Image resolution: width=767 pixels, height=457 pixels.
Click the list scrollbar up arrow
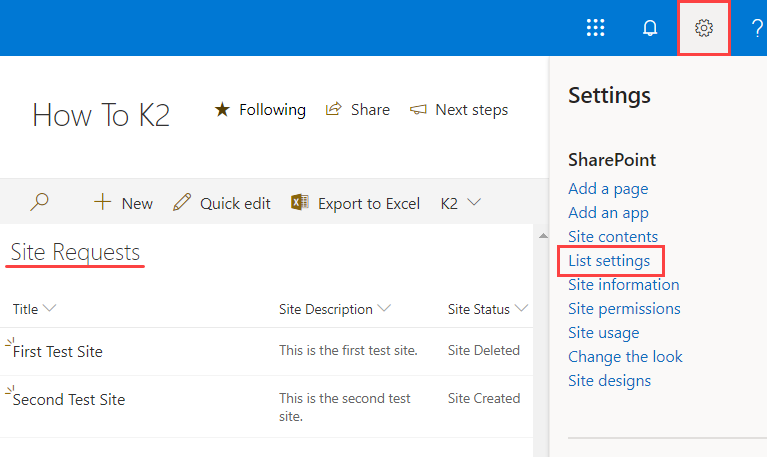[x=543, y=236]
